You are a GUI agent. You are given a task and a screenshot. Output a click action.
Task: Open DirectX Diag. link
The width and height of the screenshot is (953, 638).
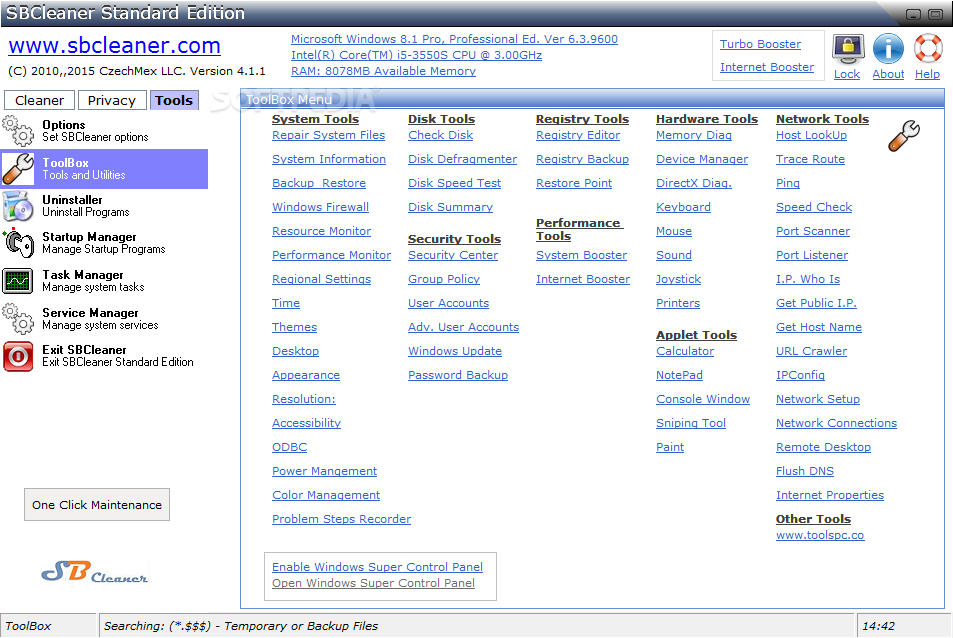[x=693, y=183]
